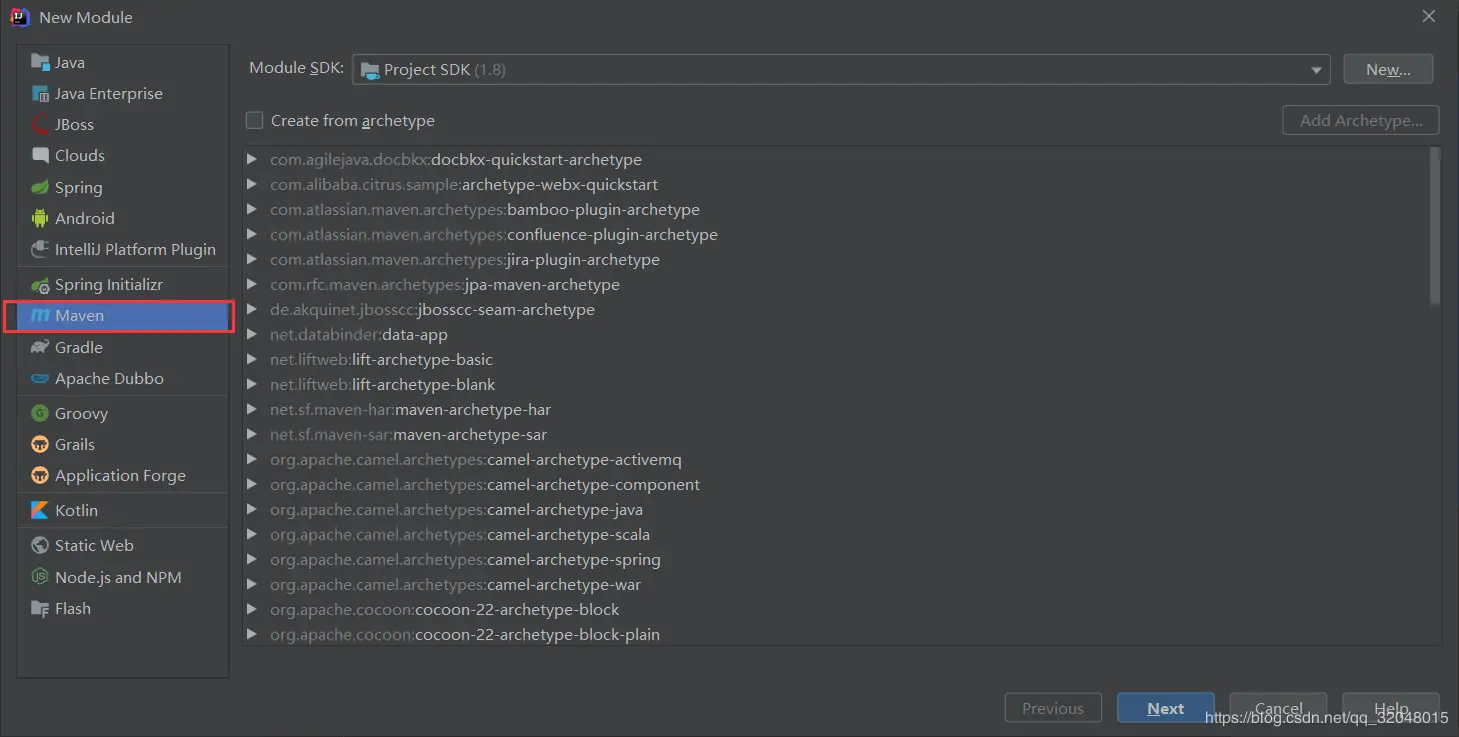Expand jbosscc-seam-archetype node
The width and height of the screenshot is (1459, 737).
pyautogui.click(x=252, y=309)
